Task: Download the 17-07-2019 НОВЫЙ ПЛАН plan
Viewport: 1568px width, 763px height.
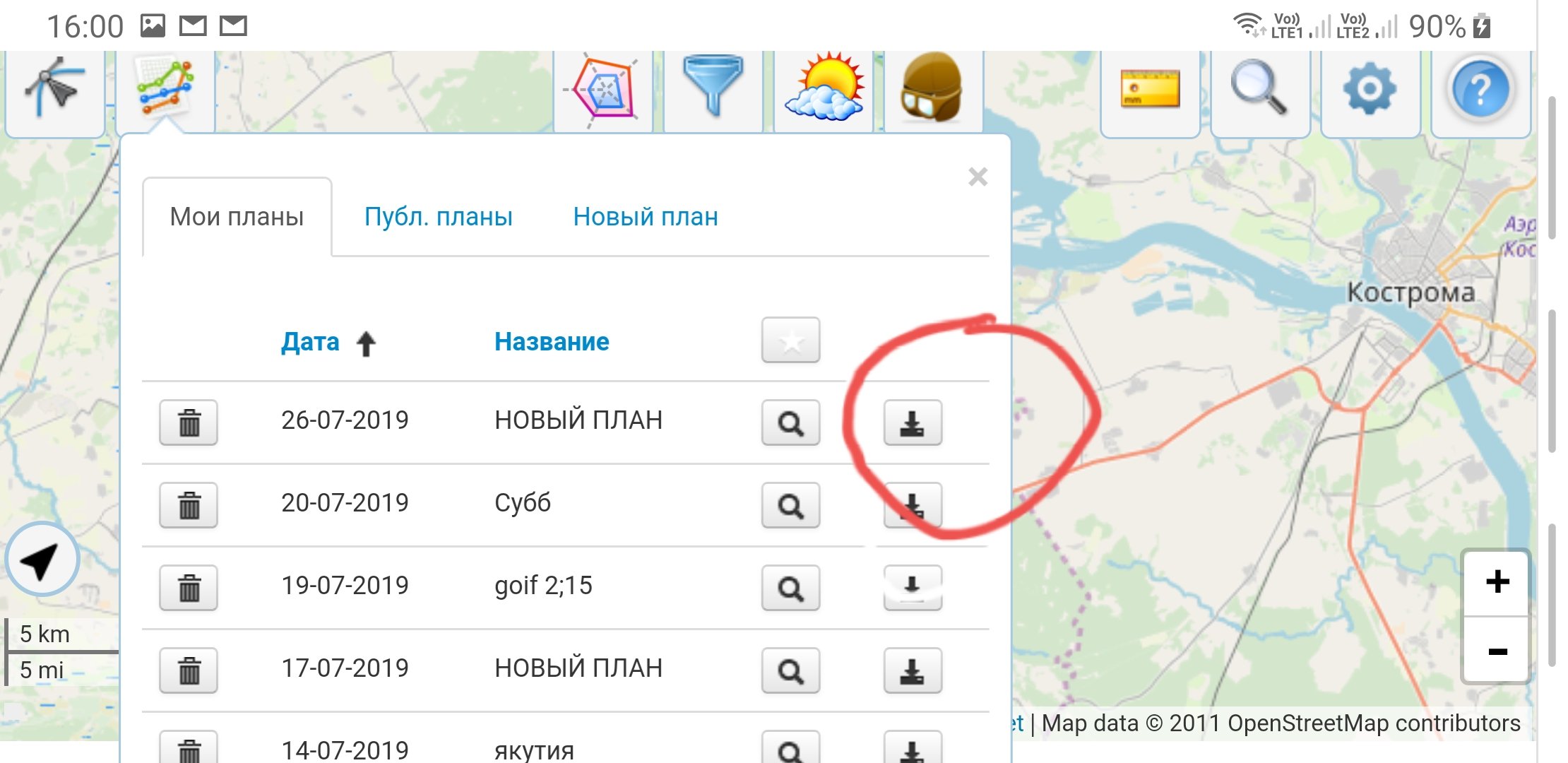Action: pyautogui.click(x=912, y=670)
